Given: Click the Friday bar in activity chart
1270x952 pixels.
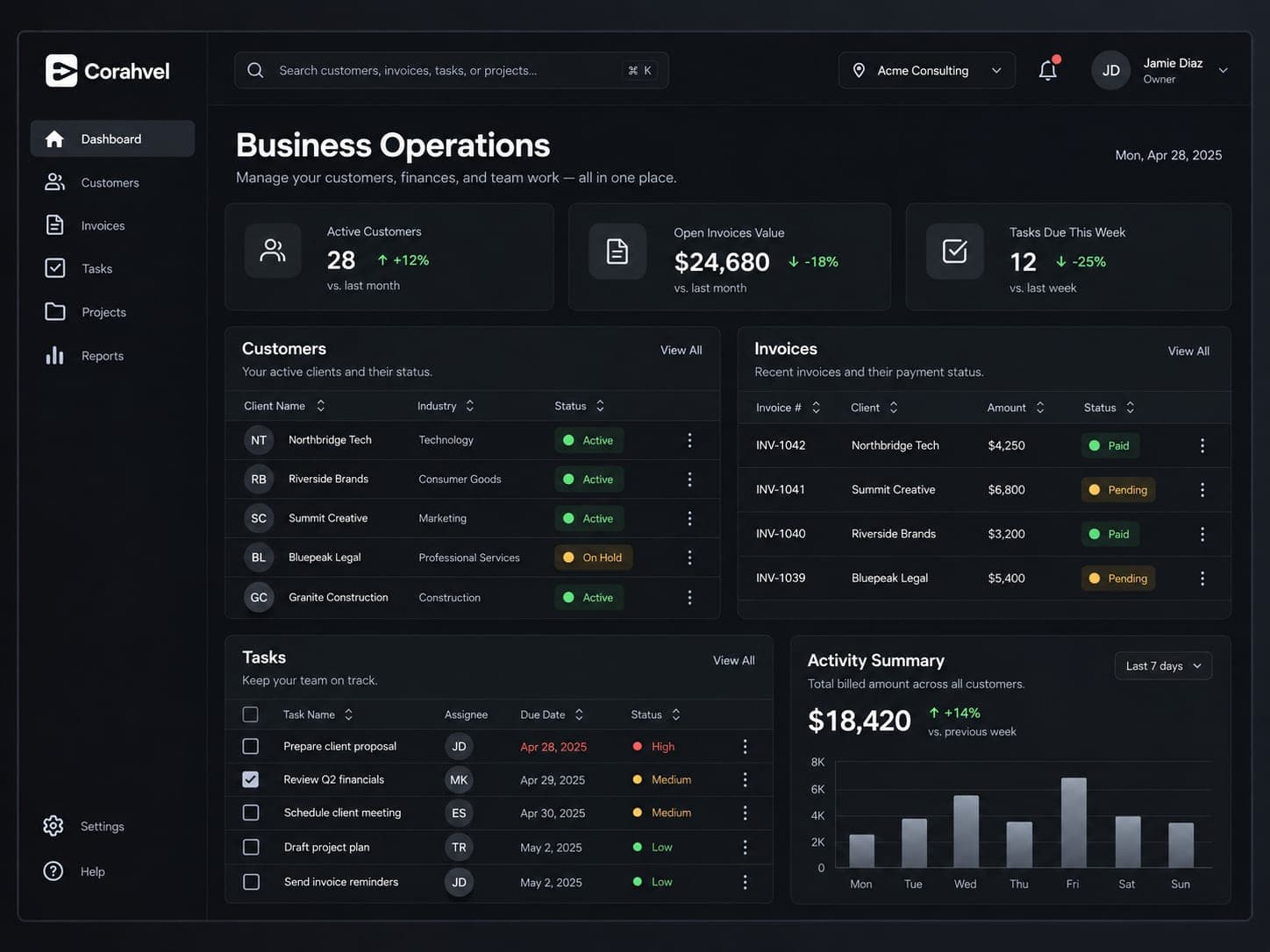Looking at the screenshot, I should point(1074,822).
